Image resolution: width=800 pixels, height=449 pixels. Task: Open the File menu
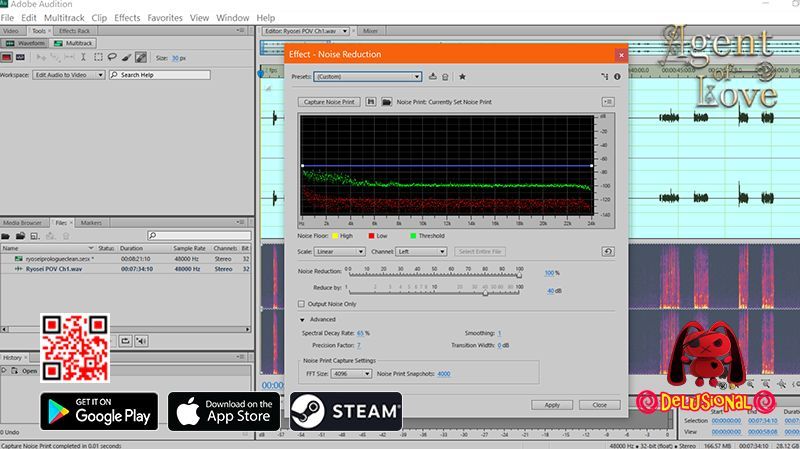tap(7, 18)
